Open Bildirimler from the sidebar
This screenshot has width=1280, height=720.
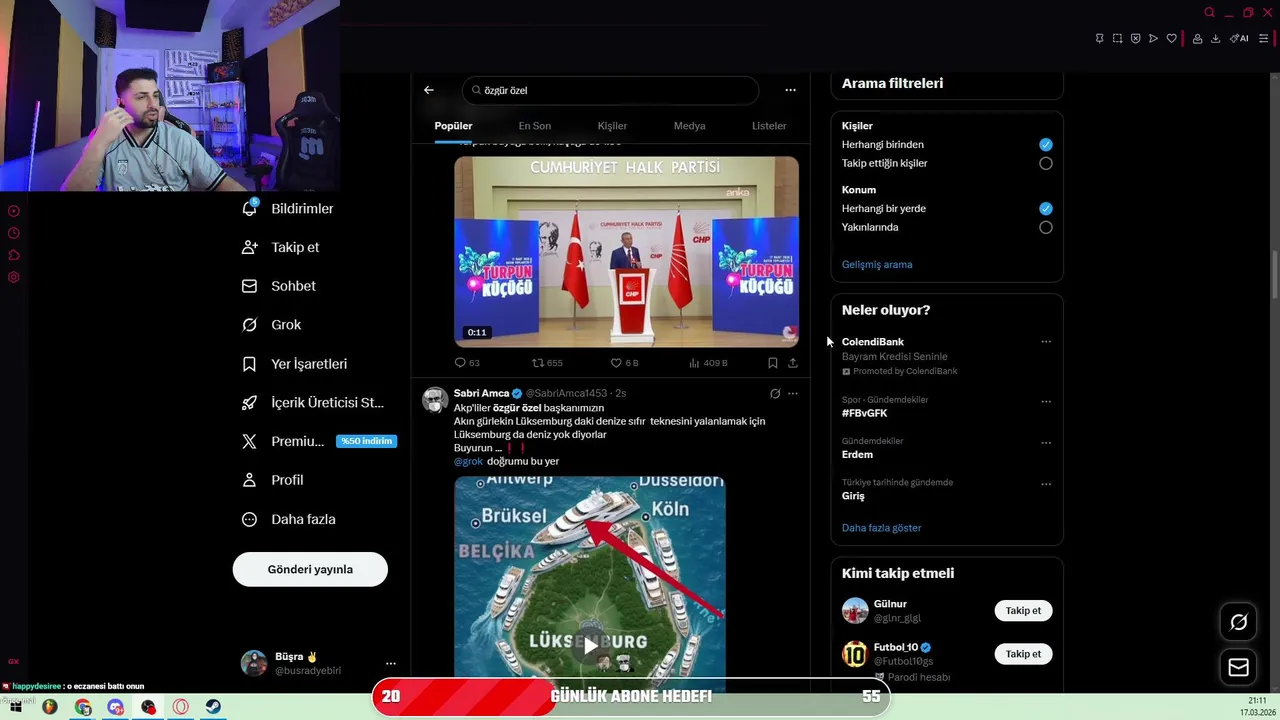tap(288, 209)
